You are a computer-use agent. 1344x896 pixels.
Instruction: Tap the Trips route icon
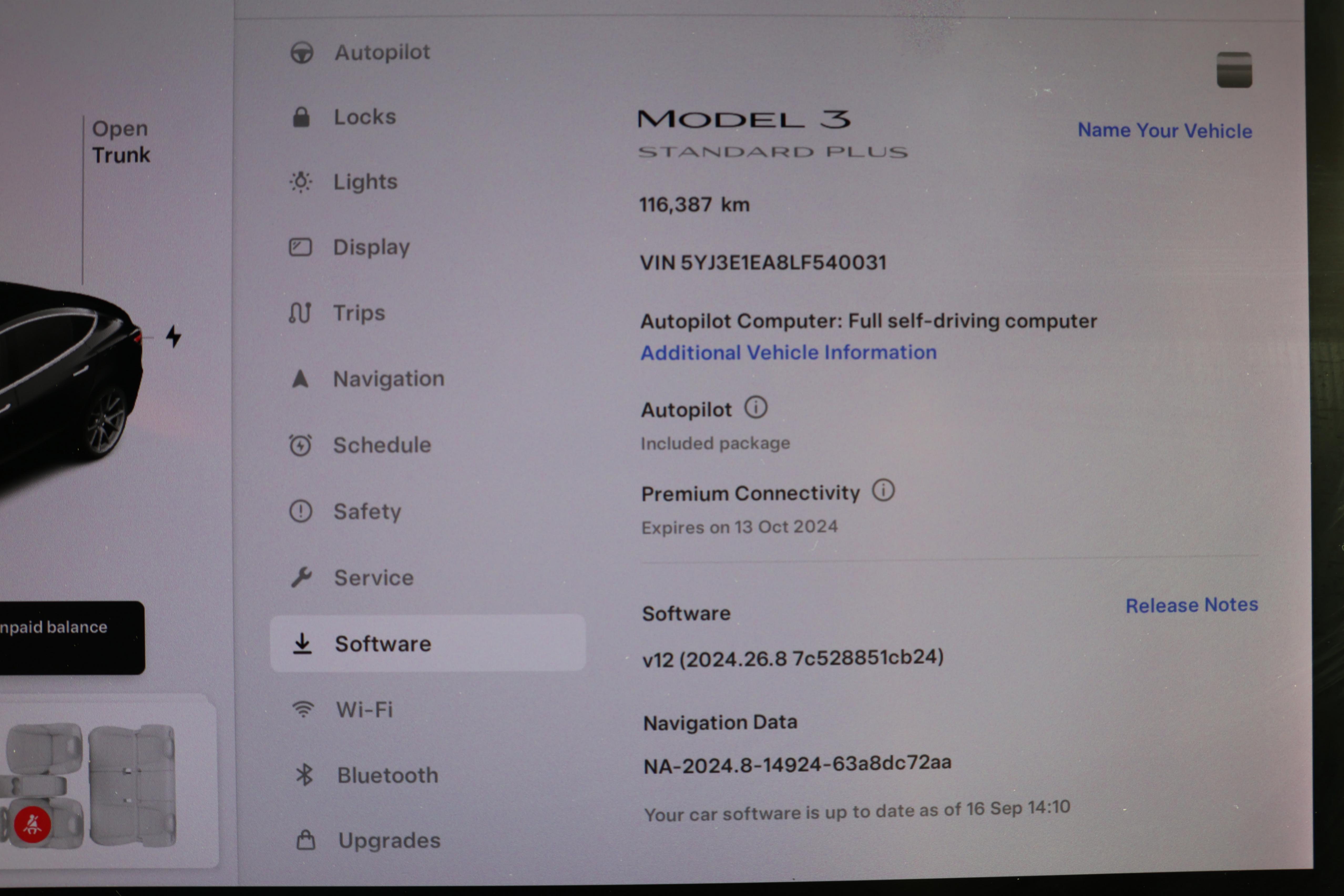300,313
